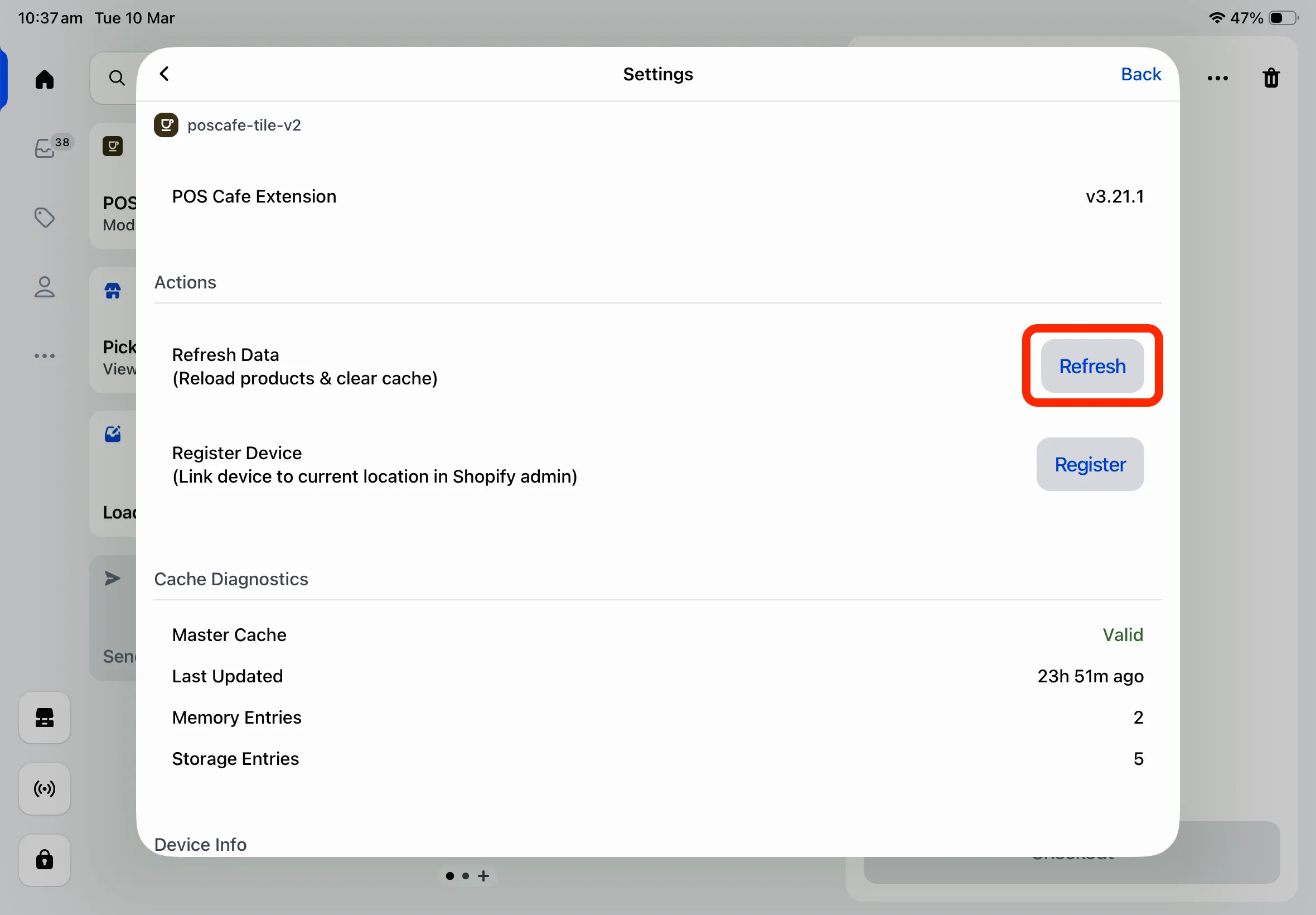Select the '23h 51m ago' value

coord(1090,676)
